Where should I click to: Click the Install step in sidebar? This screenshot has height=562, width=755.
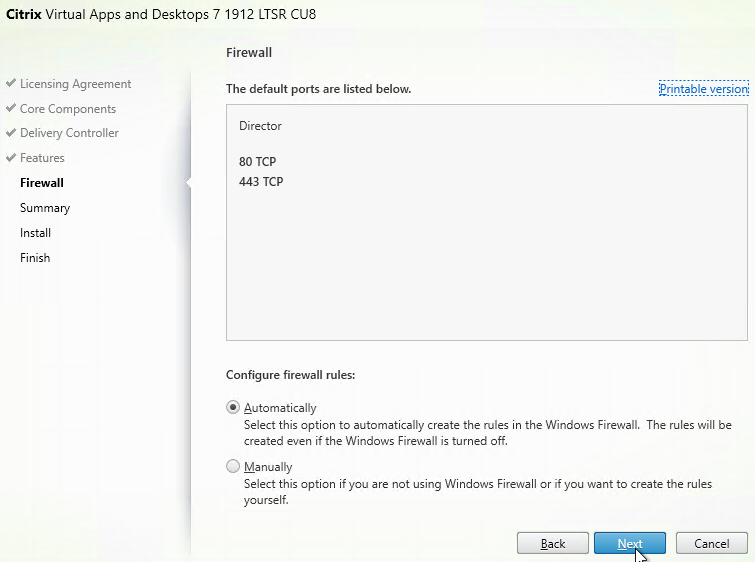pyautogui.click(x=35, y=233)
